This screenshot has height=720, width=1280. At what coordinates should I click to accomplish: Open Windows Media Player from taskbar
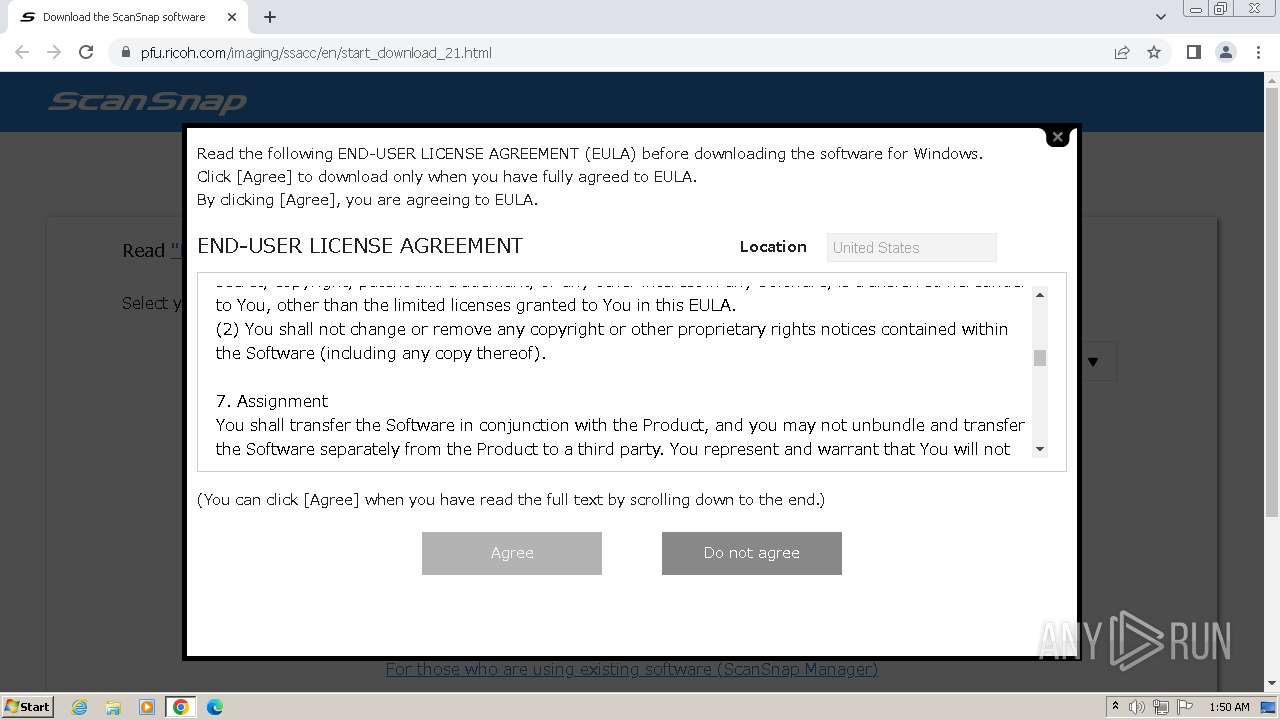click(147, 707)
